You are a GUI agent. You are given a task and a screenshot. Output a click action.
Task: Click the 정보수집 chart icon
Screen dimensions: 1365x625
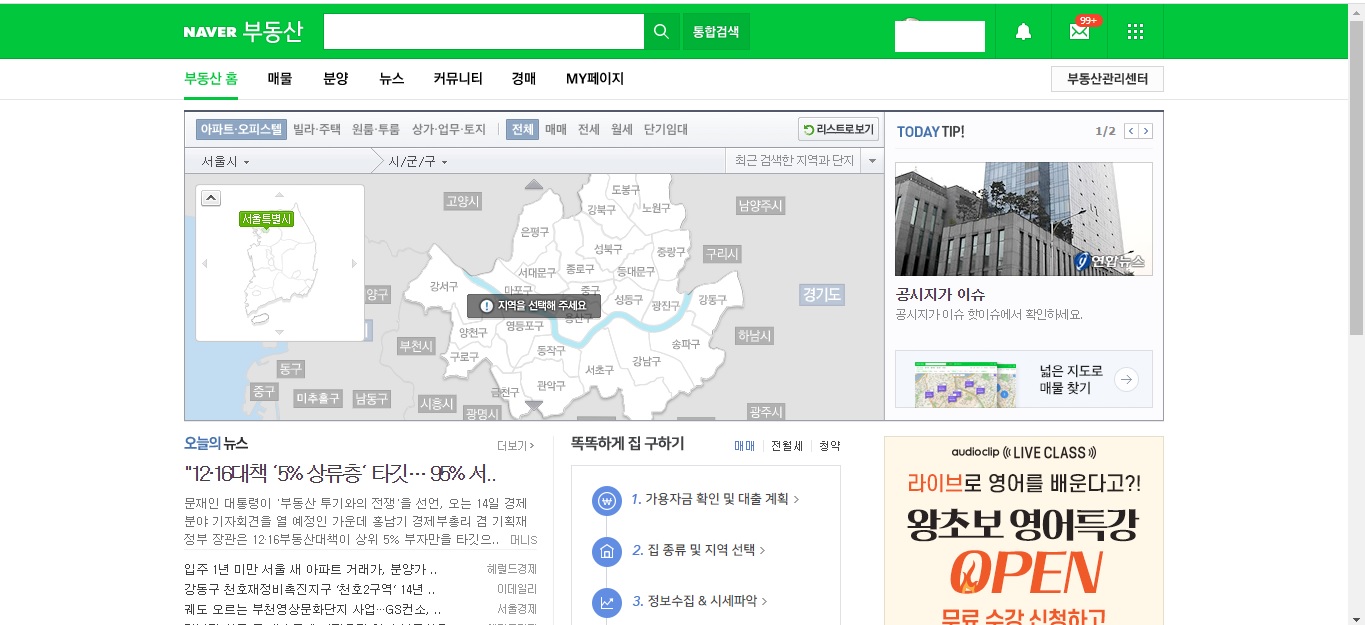click(x=606, y=602)
